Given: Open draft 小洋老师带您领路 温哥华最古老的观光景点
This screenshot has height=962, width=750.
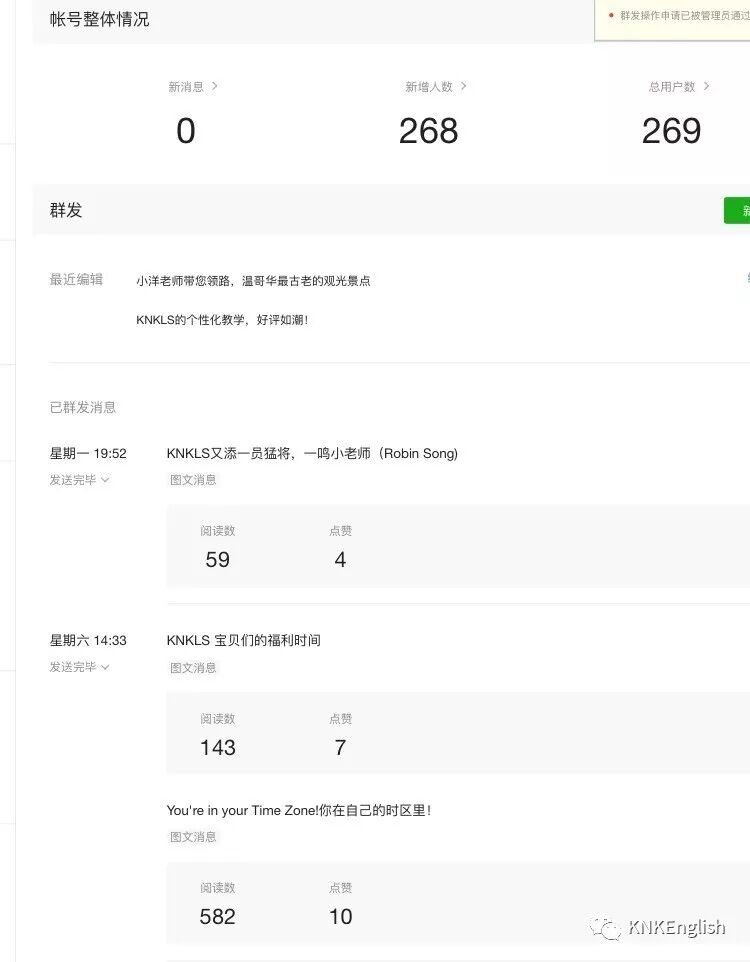Looking at the screenshot, I should tap(253, 281).
